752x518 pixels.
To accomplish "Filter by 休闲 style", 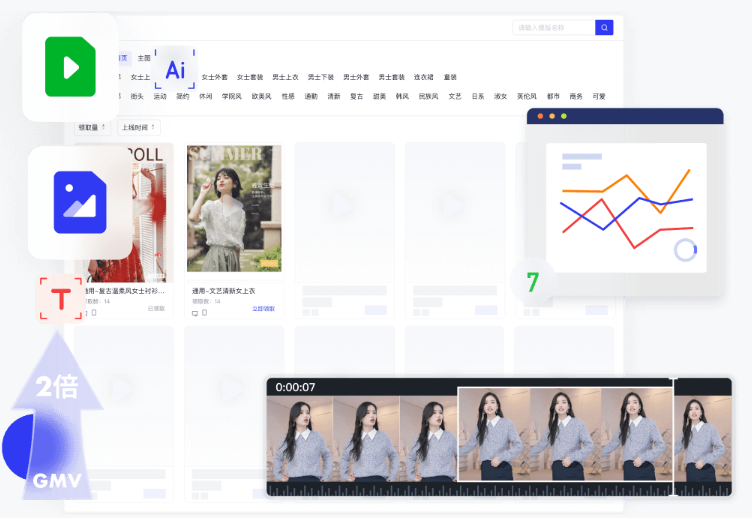I will click(x=206, y=96).
